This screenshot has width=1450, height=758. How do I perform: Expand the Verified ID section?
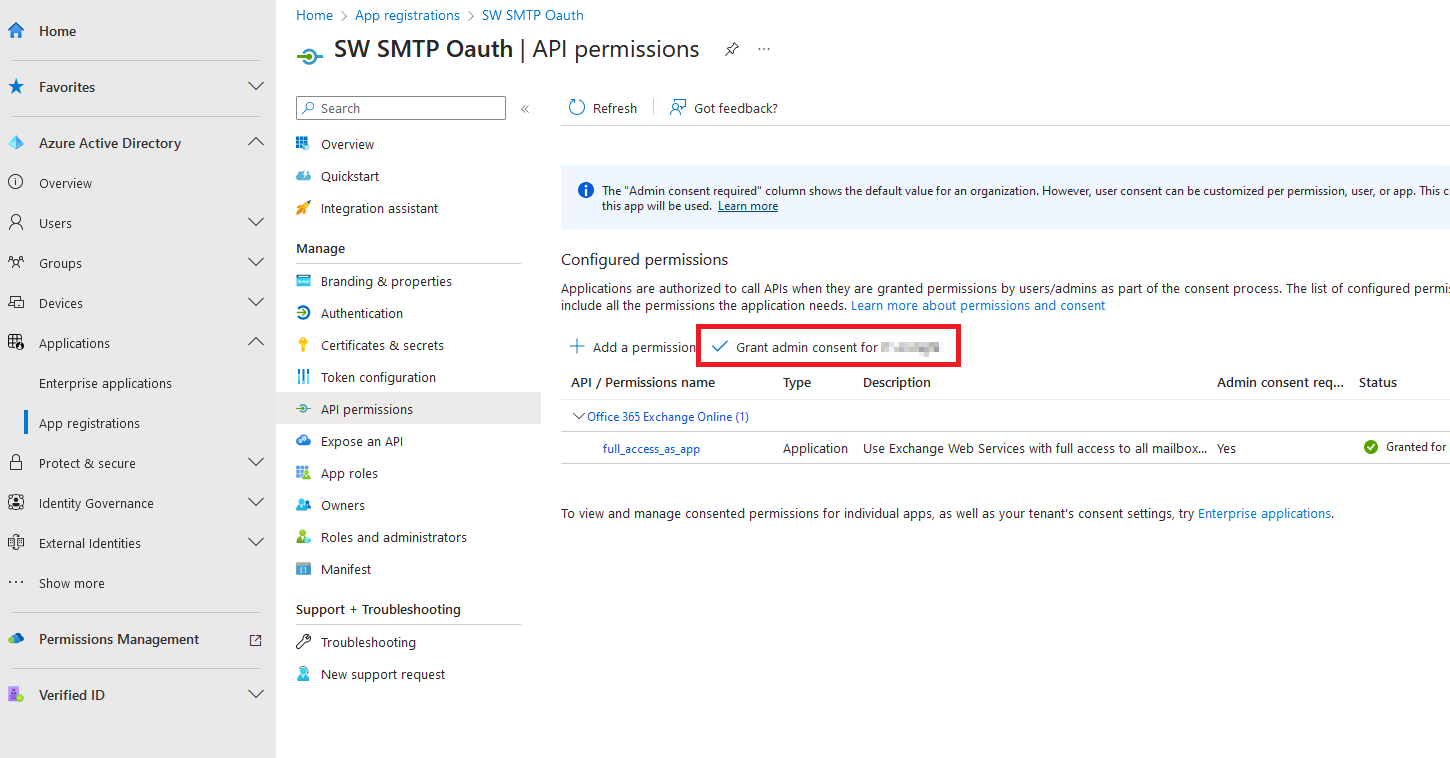(256, 693)
